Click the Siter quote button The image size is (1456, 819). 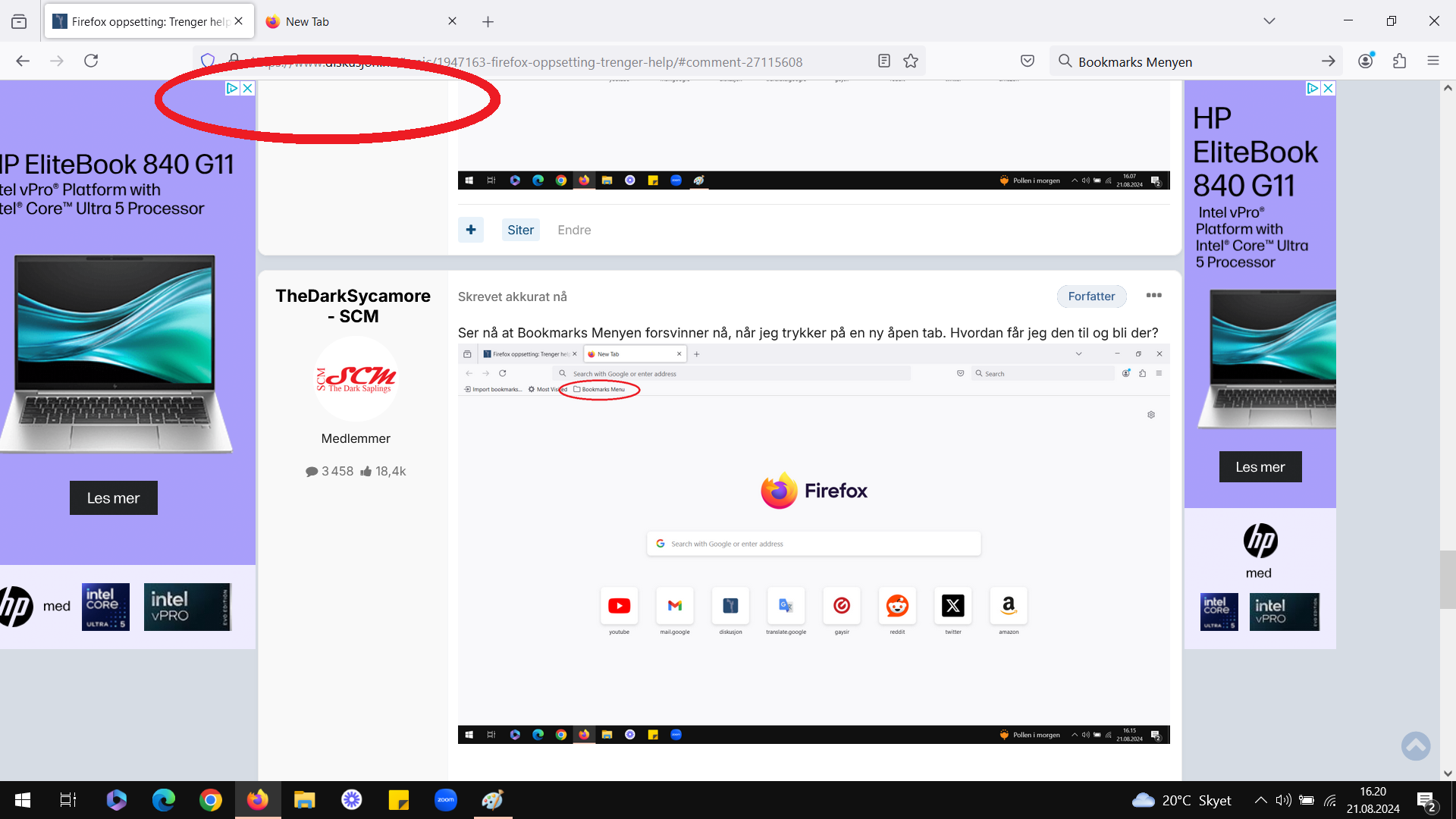[x=520, y=230]
